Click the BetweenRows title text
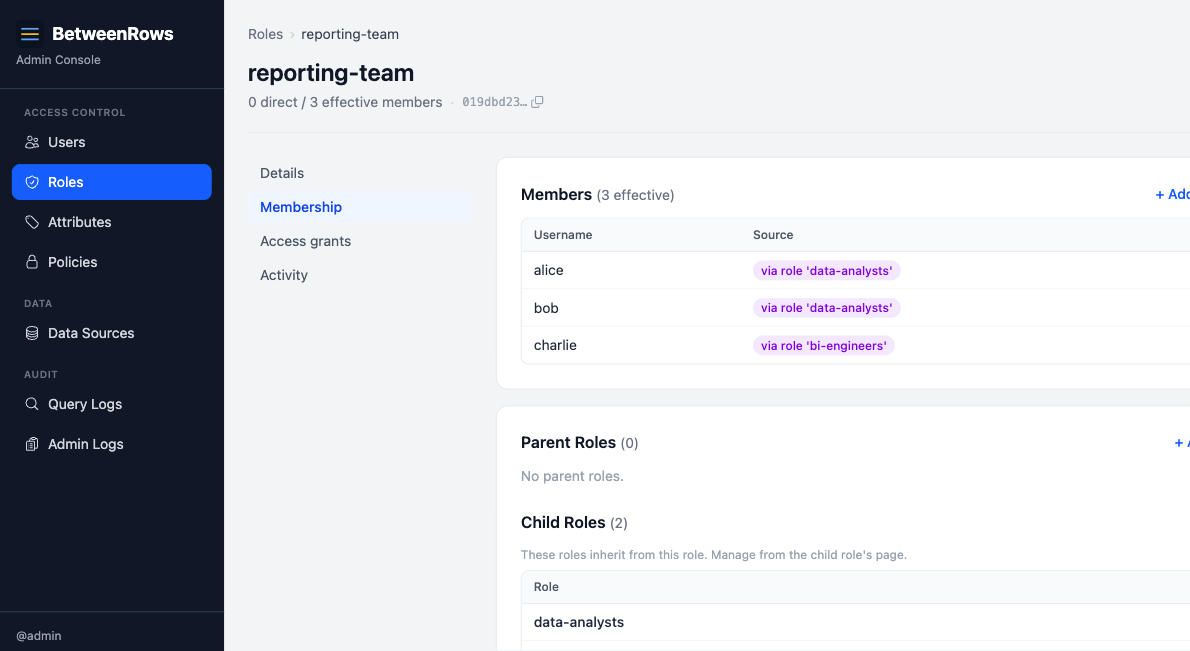 coord(112,33)
